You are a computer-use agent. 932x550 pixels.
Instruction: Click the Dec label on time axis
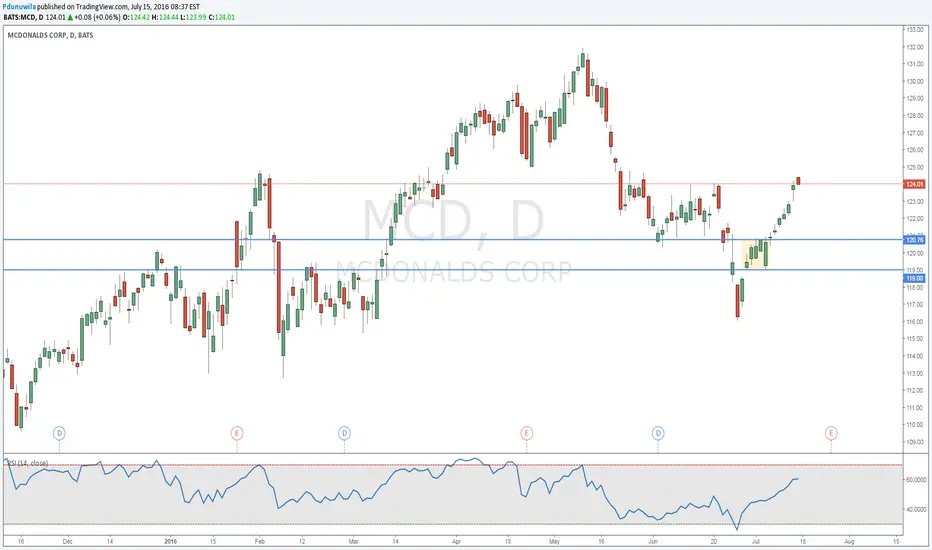point(67,542)
